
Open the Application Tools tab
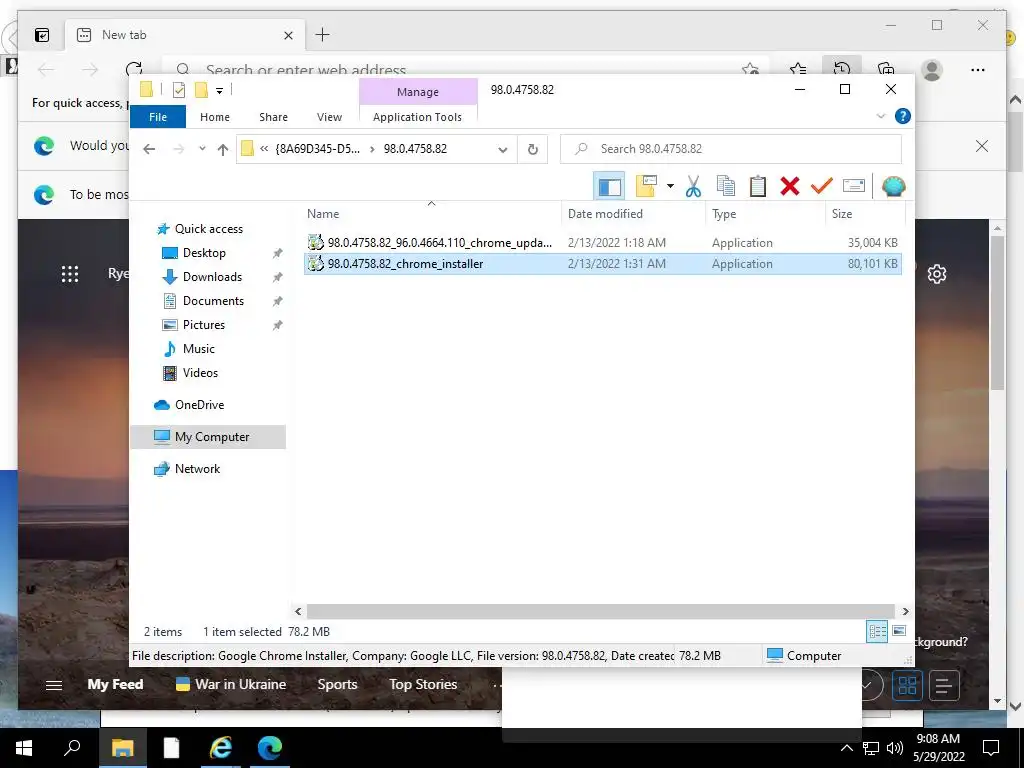click(x=417, y=117)
